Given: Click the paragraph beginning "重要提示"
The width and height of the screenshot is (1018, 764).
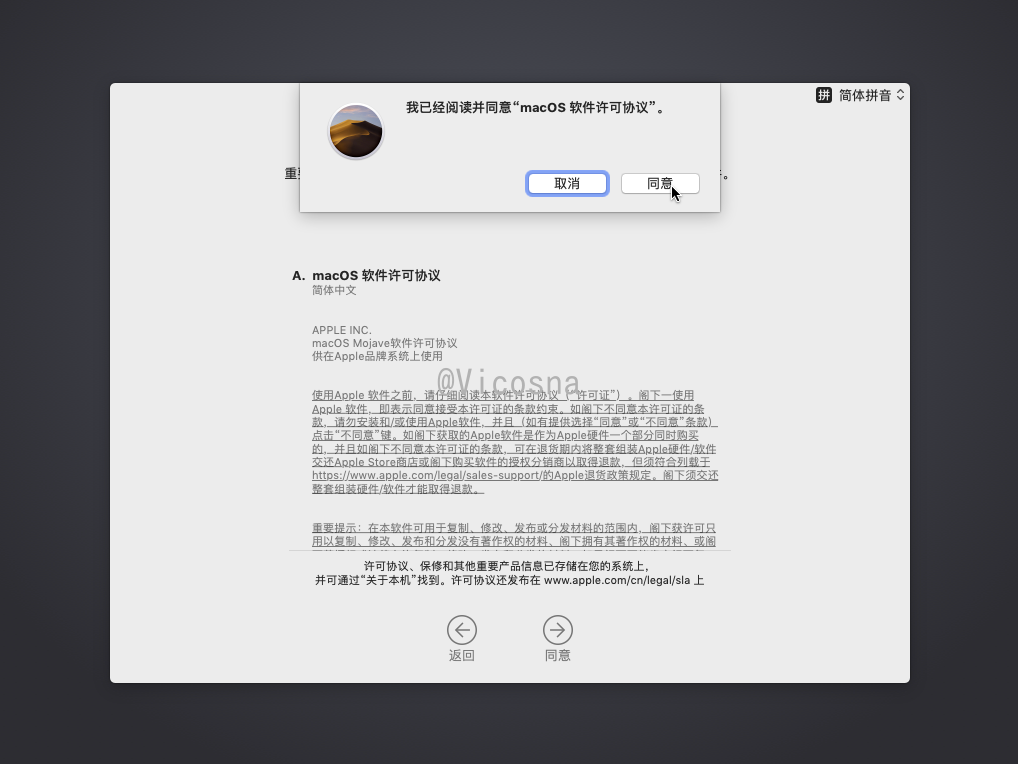Looking at the screenshot, I should pyautogui.click(x=514, y=536).
